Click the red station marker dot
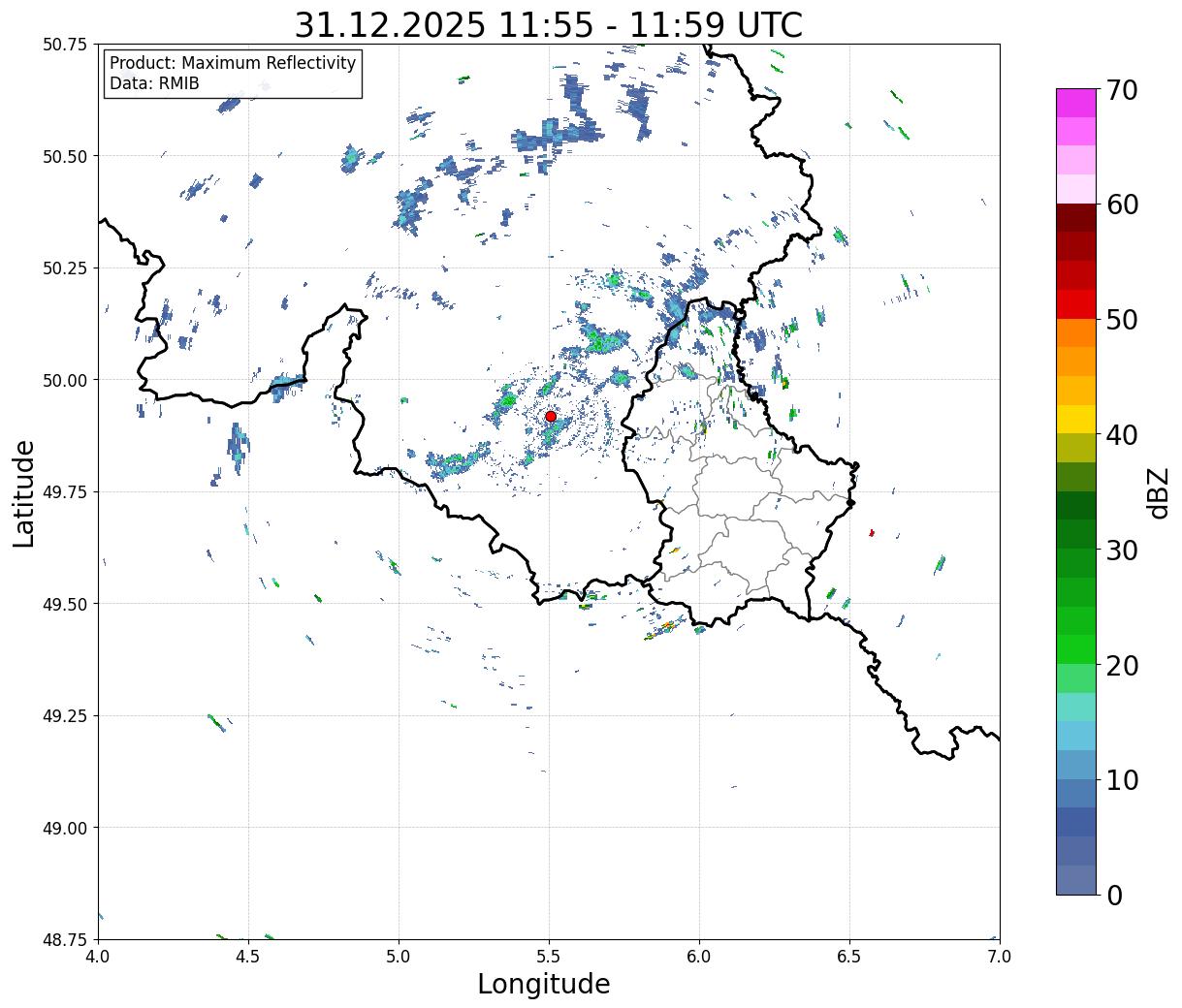 (551, 416)
